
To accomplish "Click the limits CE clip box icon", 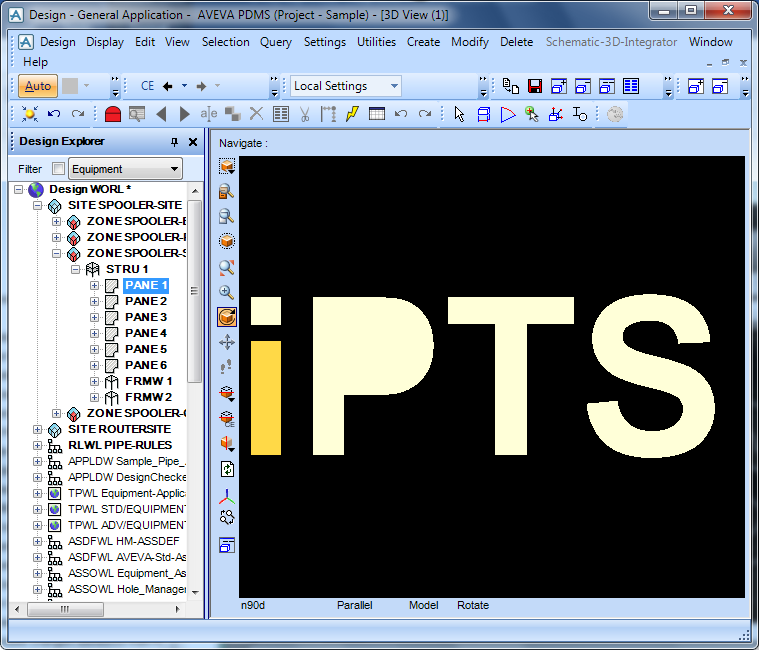I will (x=227, y=418).
